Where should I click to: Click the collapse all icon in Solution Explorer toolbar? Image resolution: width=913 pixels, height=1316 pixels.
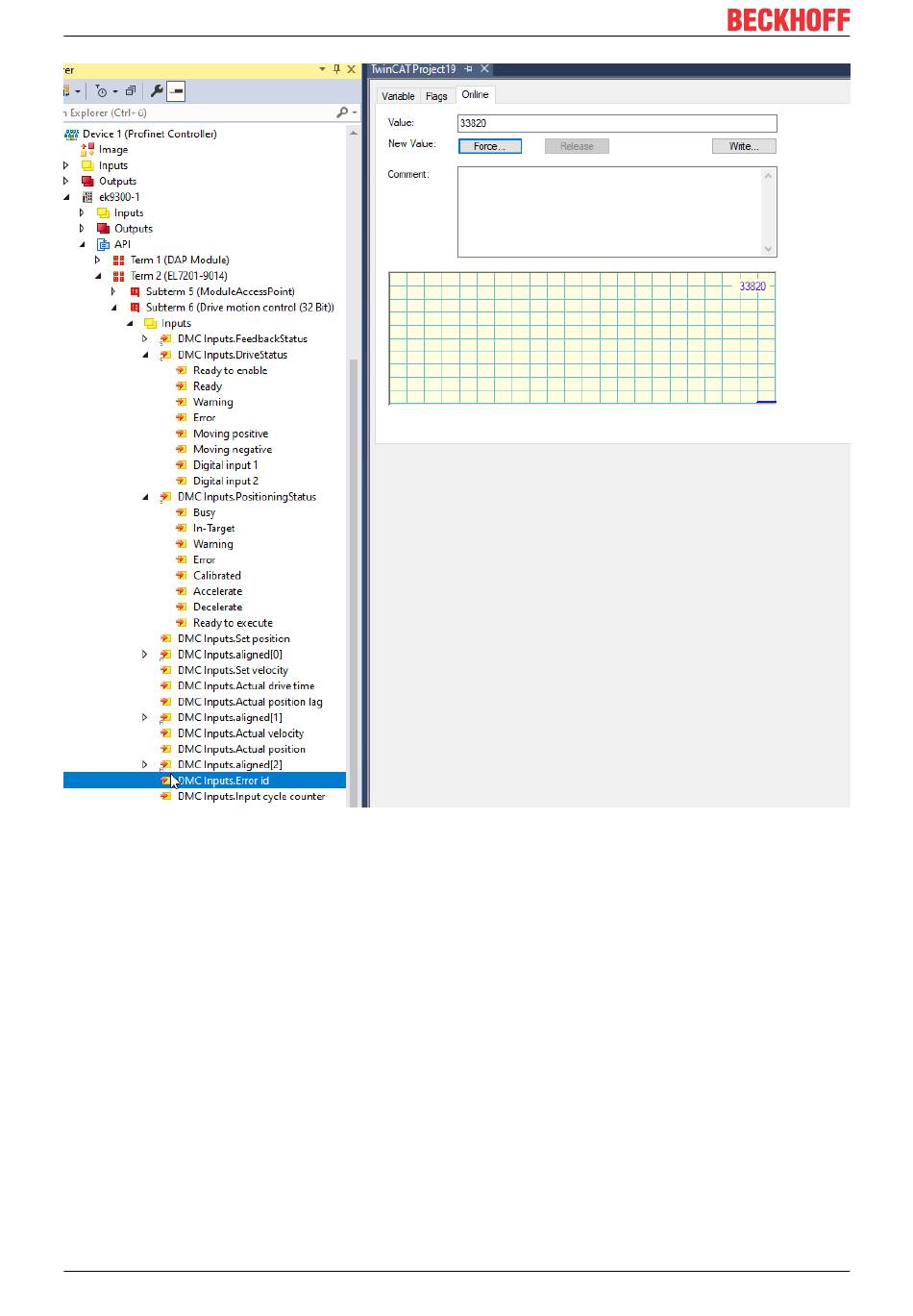(x=131, y=91)
